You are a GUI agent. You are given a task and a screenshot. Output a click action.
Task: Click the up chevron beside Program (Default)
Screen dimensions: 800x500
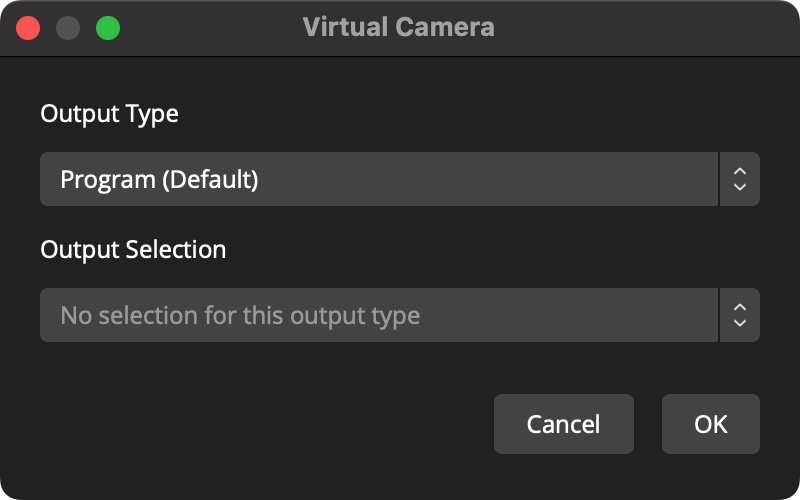[x=740, y=172]
